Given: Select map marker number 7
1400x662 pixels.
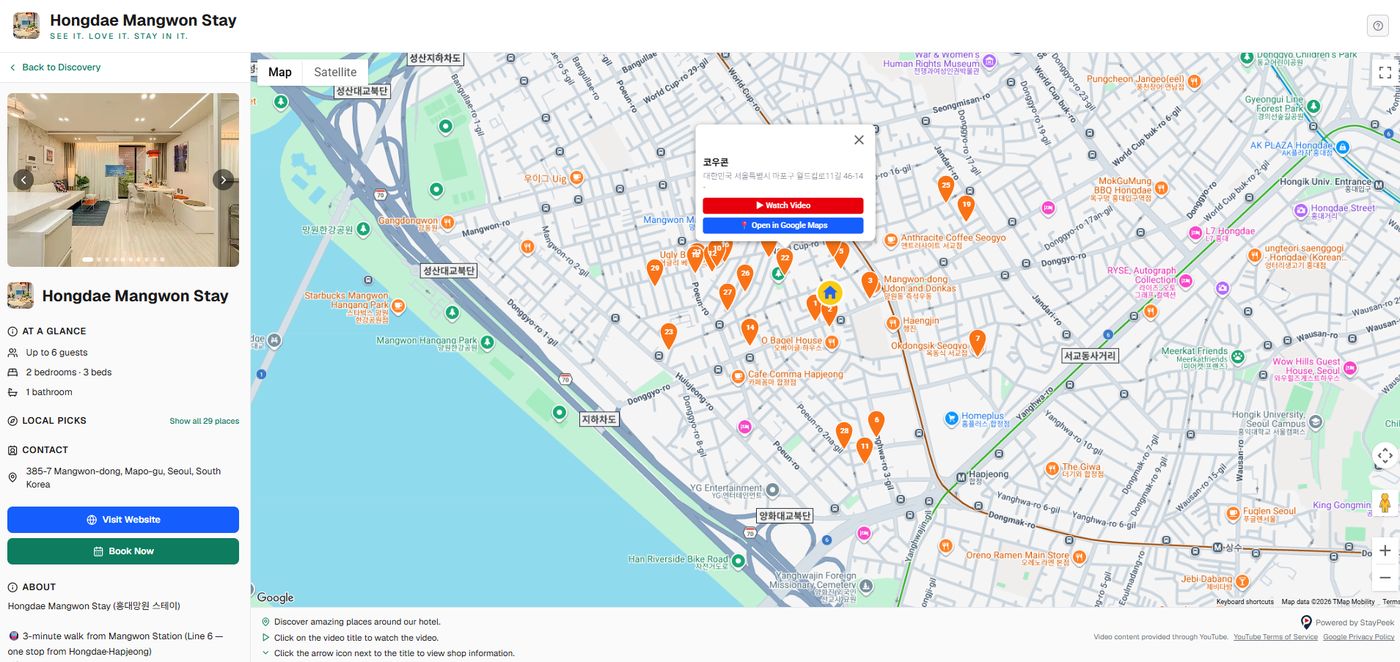Looking at the screenshot, I should coord(977,342).
